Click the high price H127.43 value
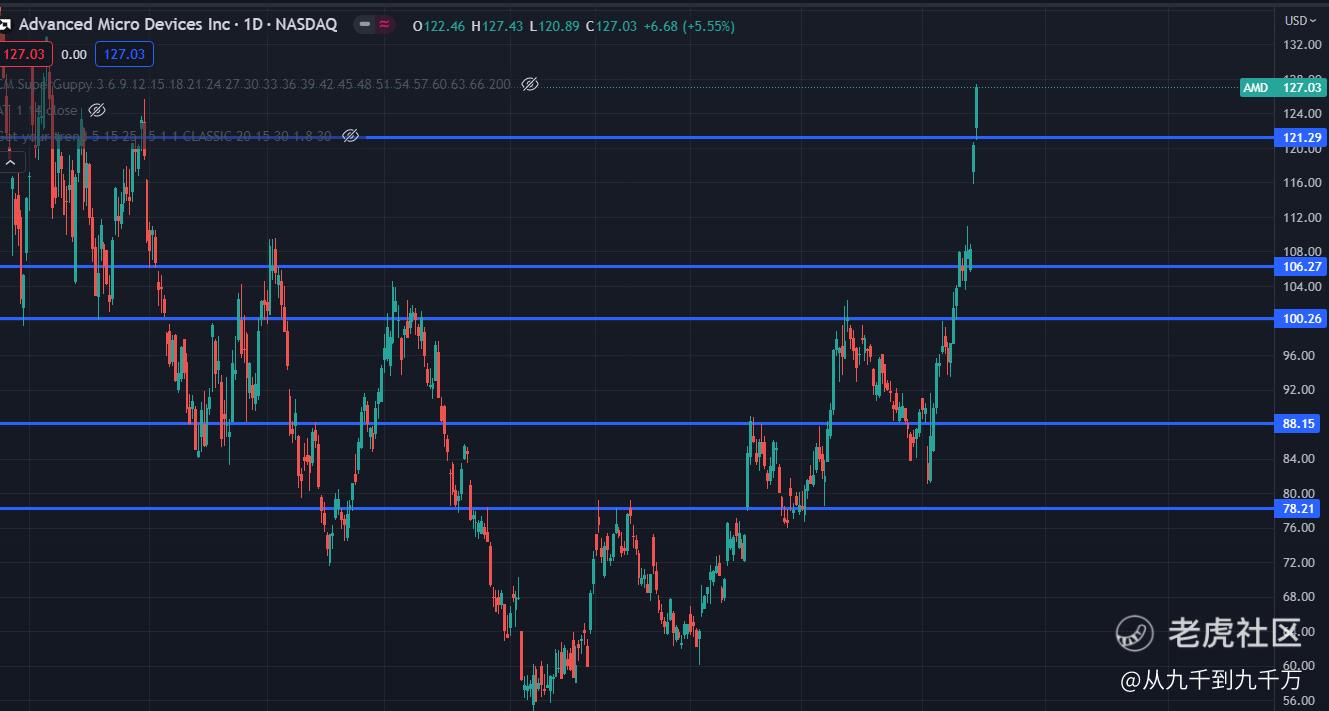Image resolution: width=1329 pixels, height=711 pixels. 498,26
